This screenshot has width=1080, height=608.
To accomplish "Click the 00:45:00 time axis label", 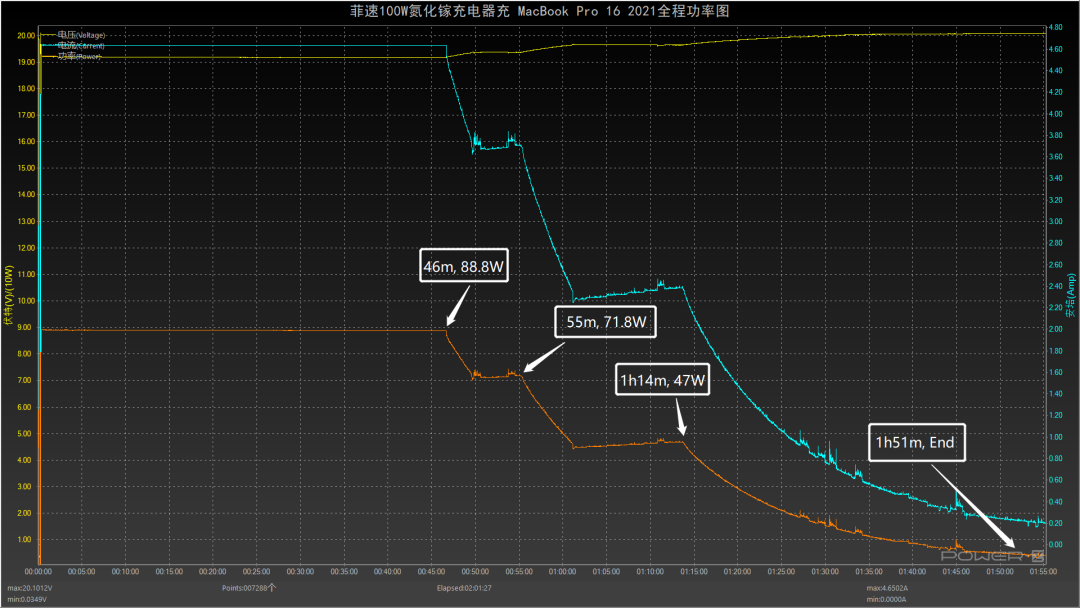I will (x=431, y=572).
